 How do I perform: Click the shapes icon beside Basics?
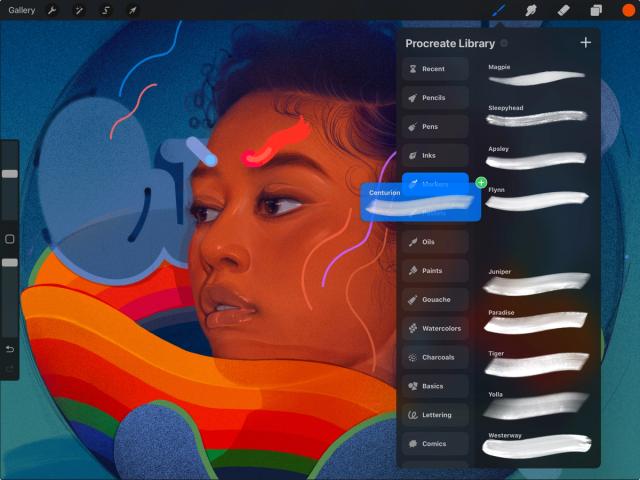click(413, 386)
